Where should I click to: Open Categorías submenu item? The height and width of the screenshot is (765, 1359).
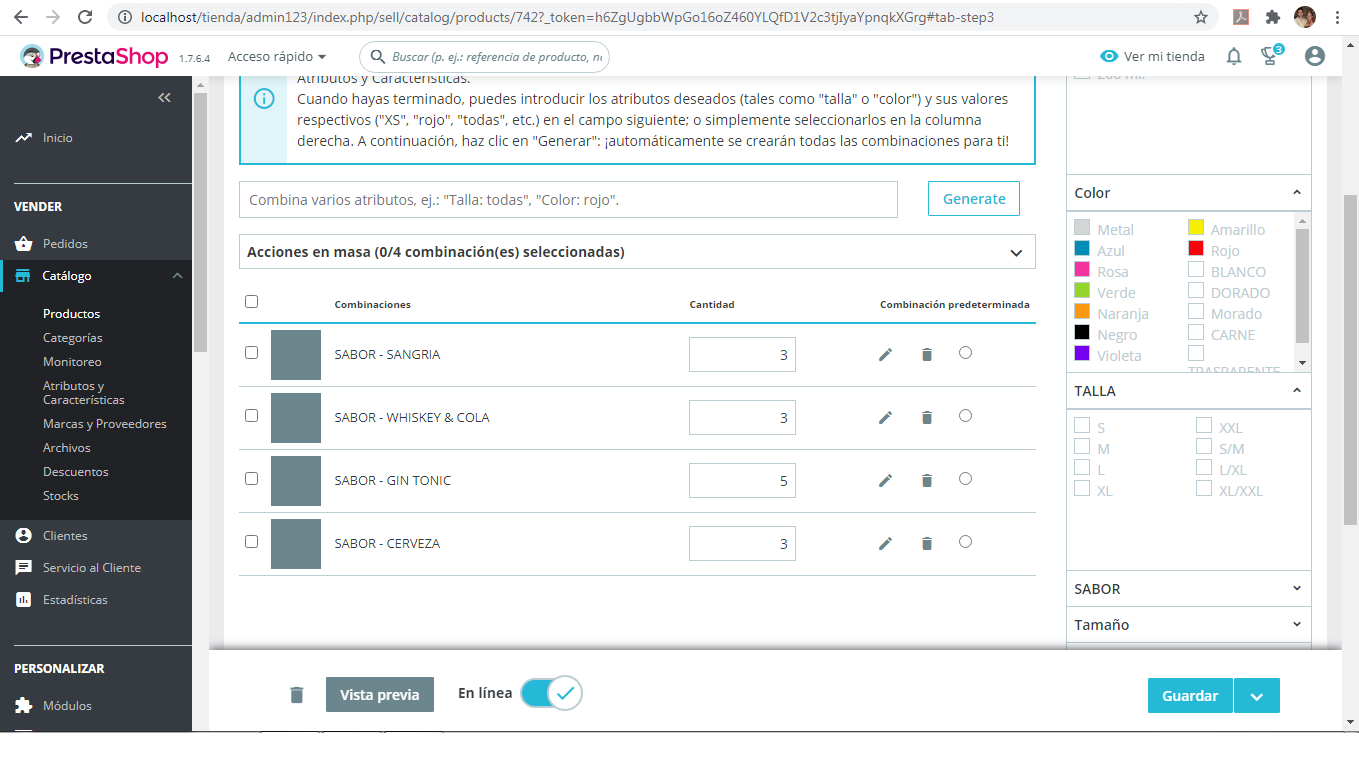coord(72,338)
